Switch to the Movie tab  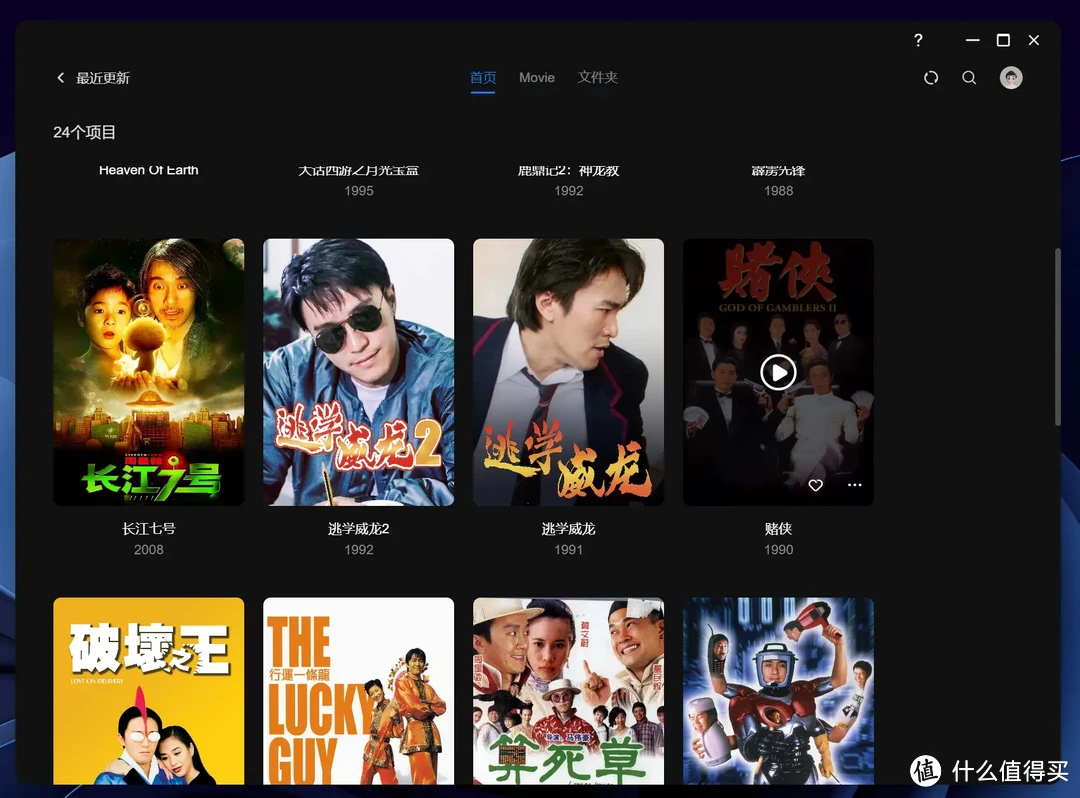tap(537, 78)
